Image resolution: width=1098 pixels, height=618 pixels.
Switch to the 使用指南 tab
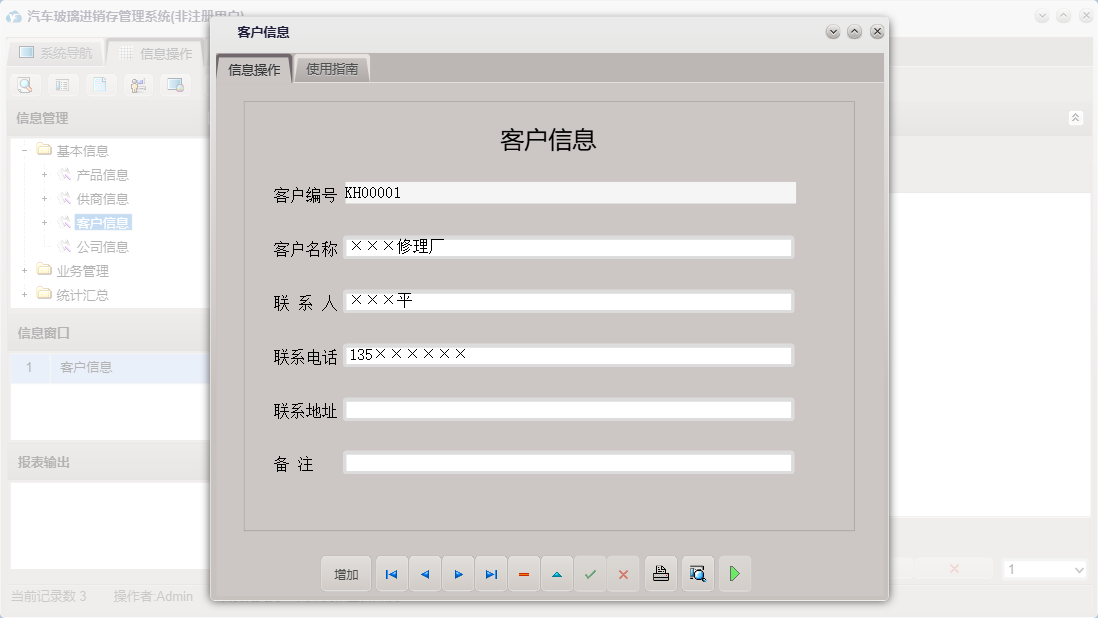pos(332,70)
